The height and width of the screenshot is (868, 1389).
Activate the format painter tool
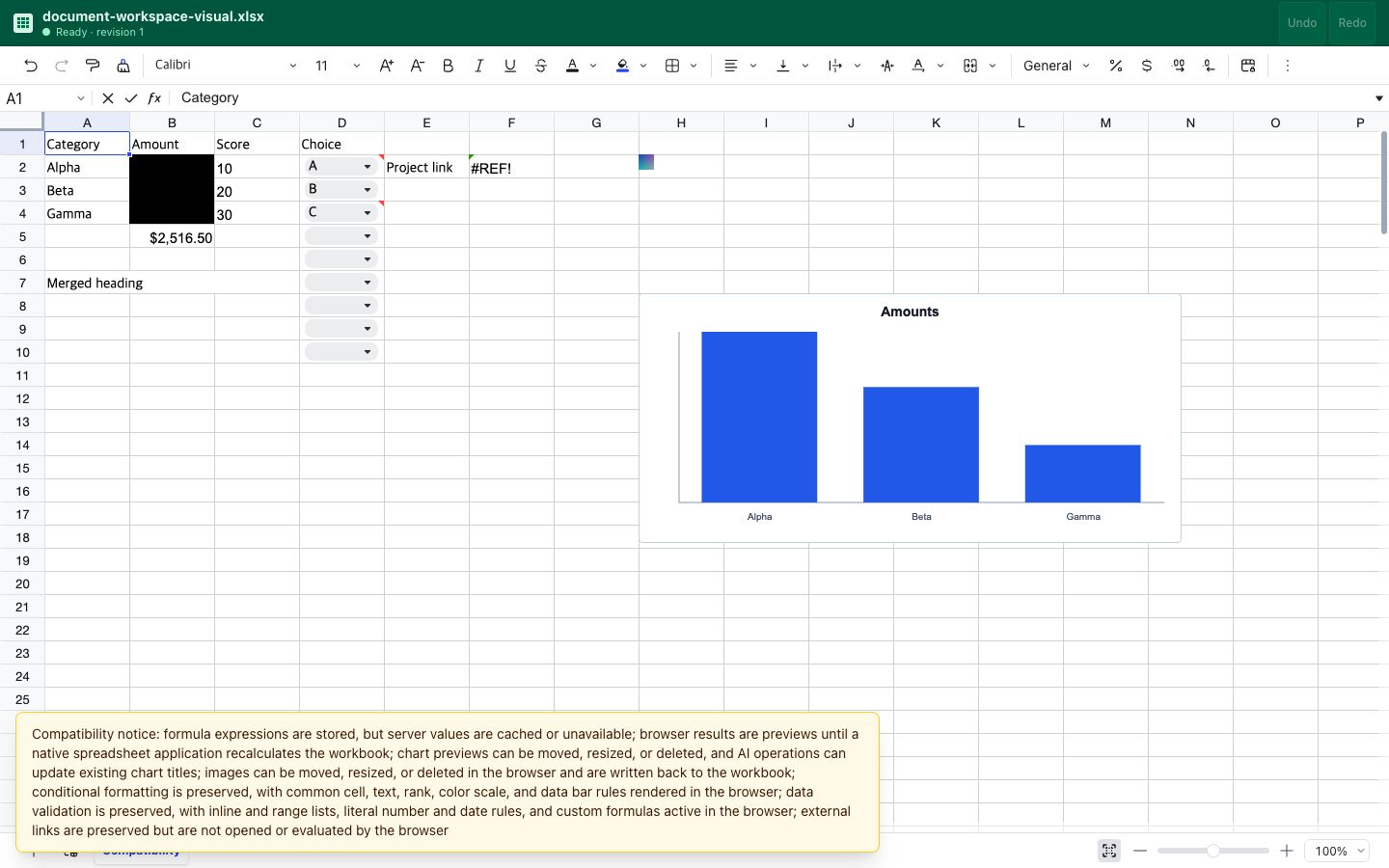(93, 66)
